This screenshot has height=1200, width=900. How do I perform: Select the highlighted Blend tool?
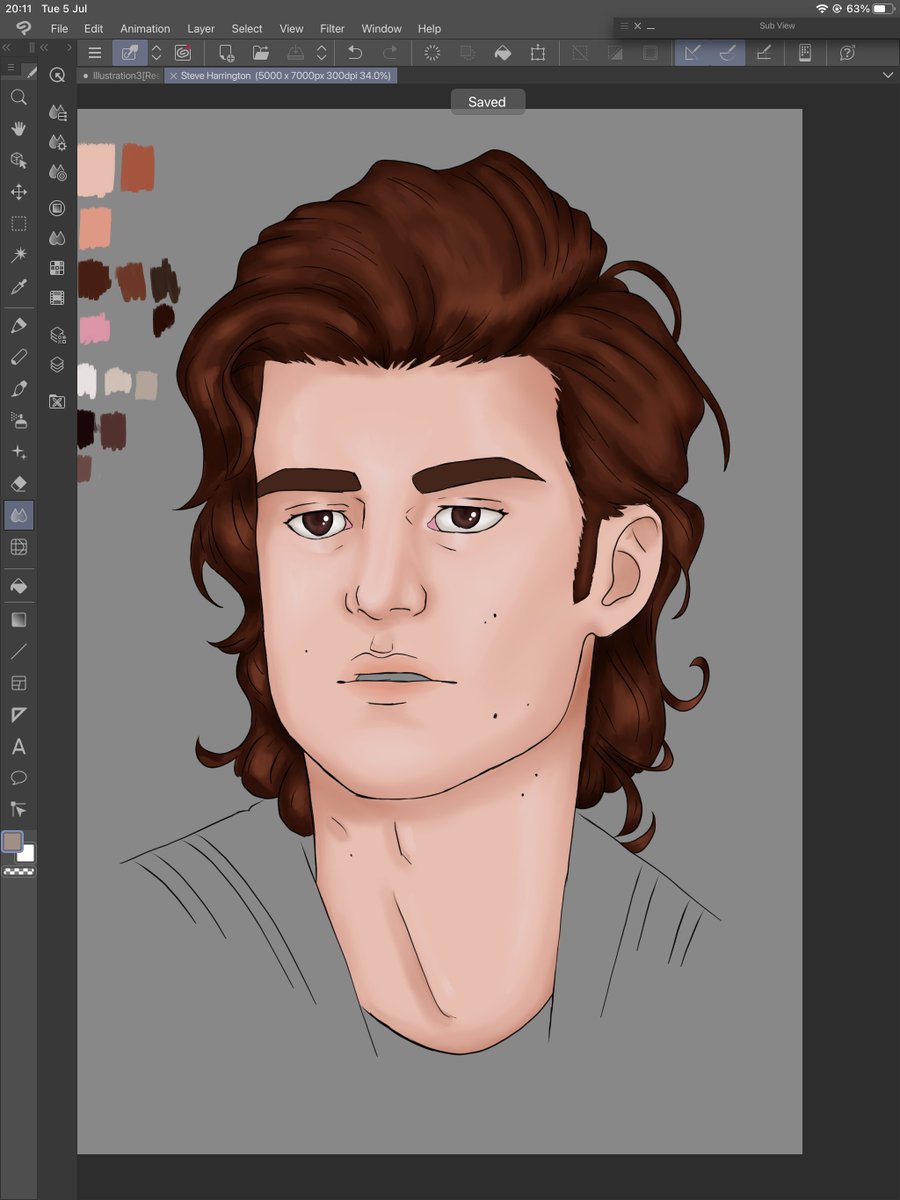click(x=18, y=515)
